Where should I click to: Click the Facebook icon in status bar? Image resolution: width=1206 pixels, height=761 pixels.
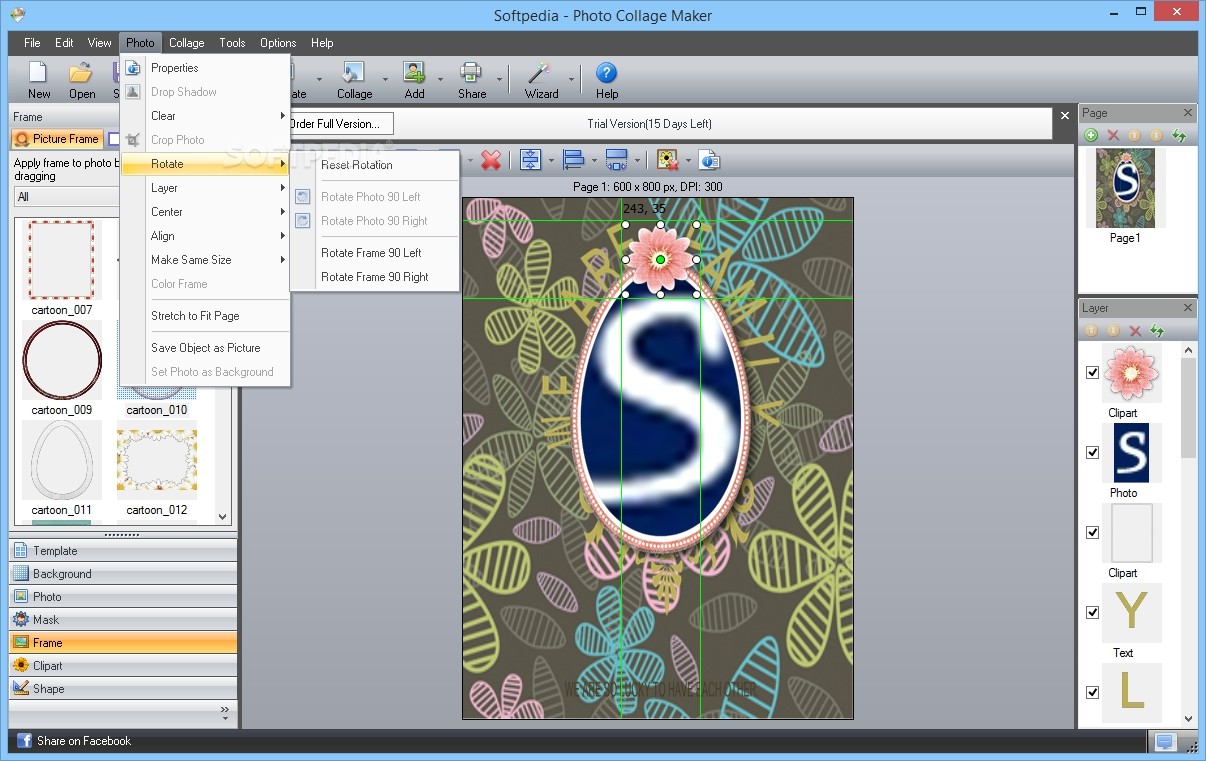24,741
